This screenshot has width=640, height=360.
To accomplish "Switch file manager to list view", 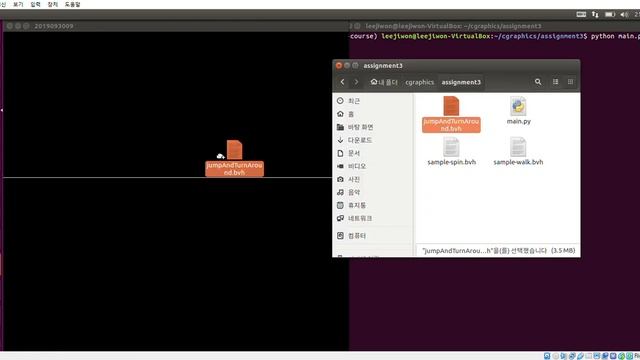I will coord(556,82).
